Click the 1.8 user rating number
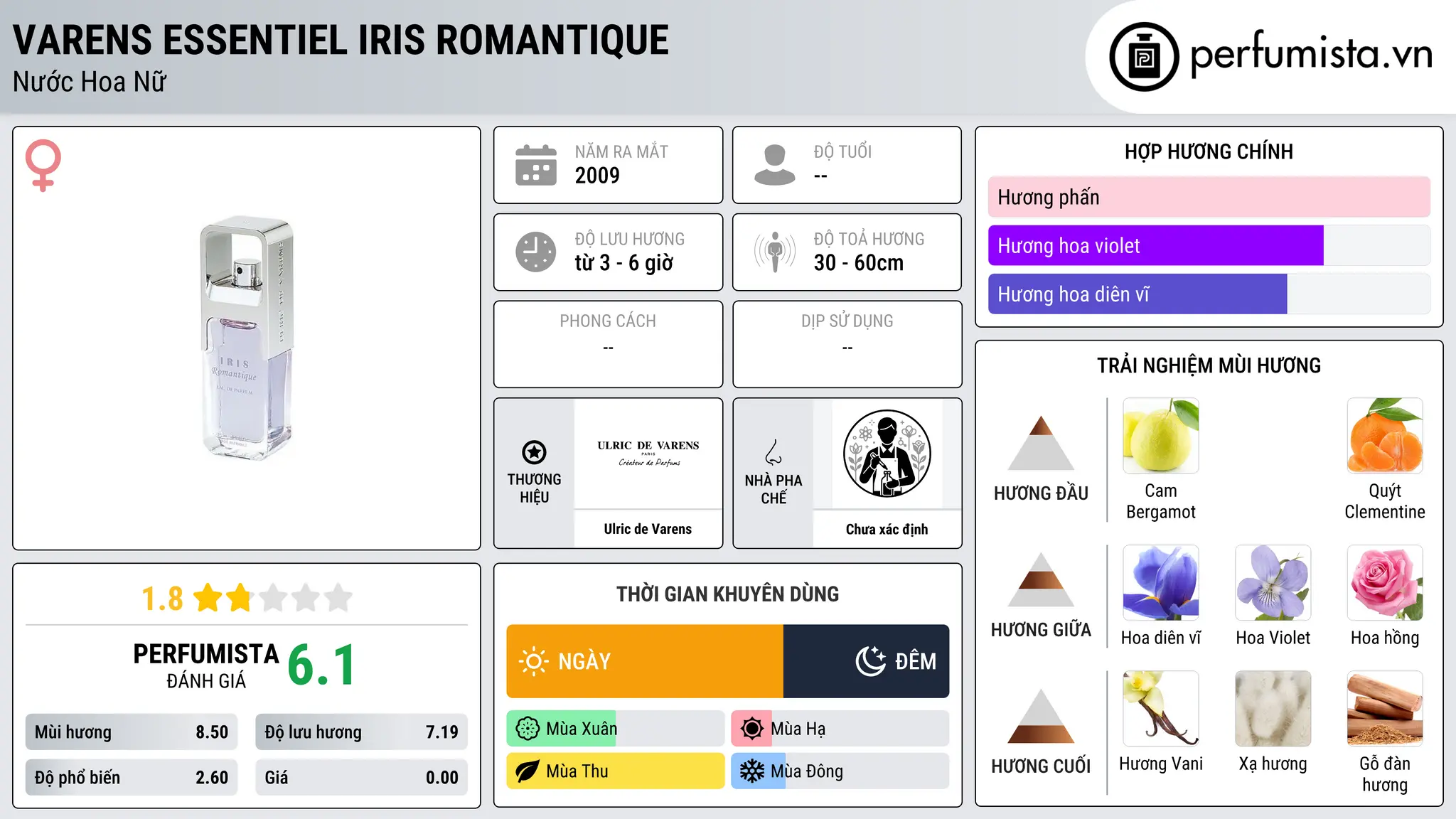 coord(162,599)
